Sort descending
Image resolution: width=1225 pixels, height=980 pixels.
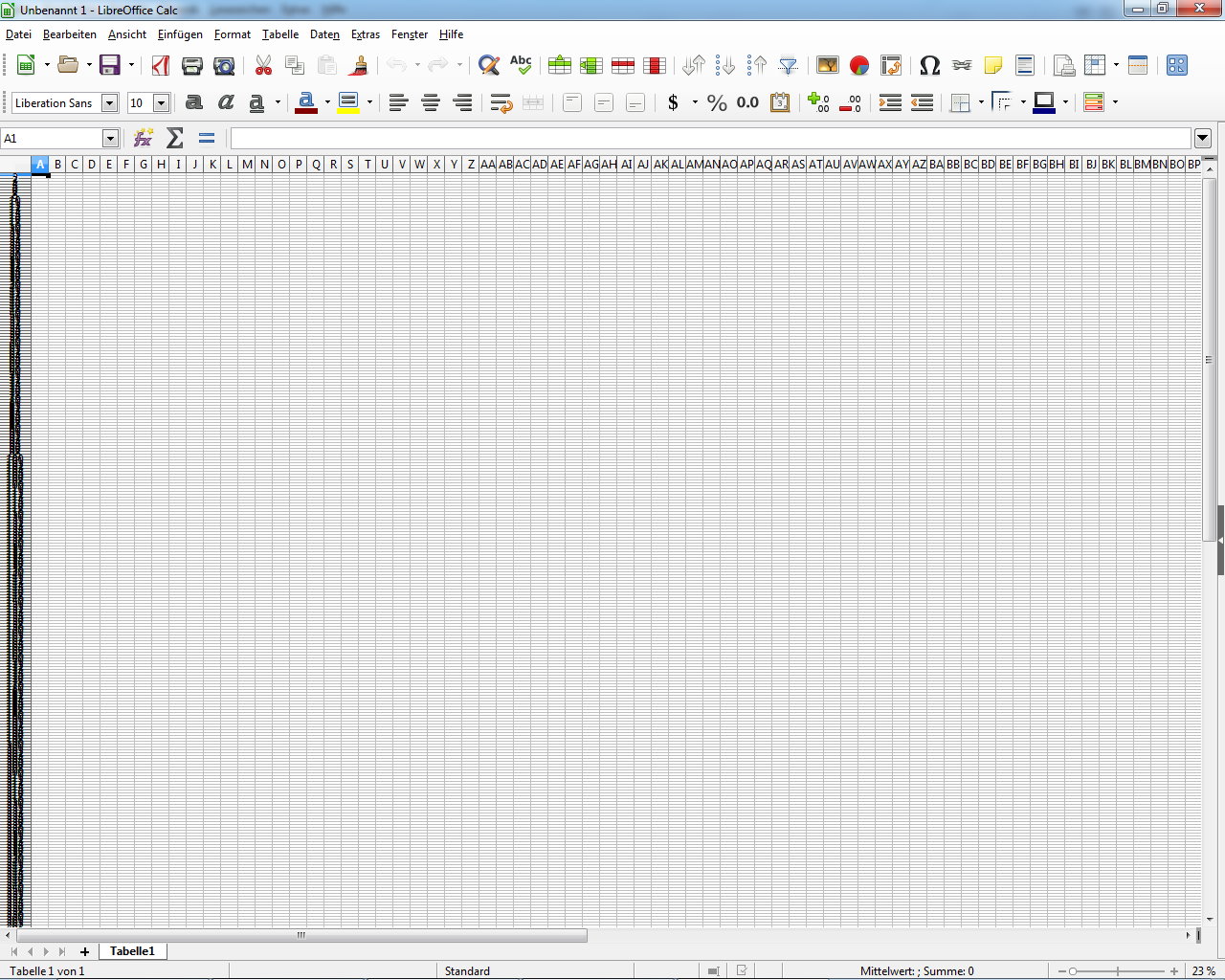click(757, 65)
